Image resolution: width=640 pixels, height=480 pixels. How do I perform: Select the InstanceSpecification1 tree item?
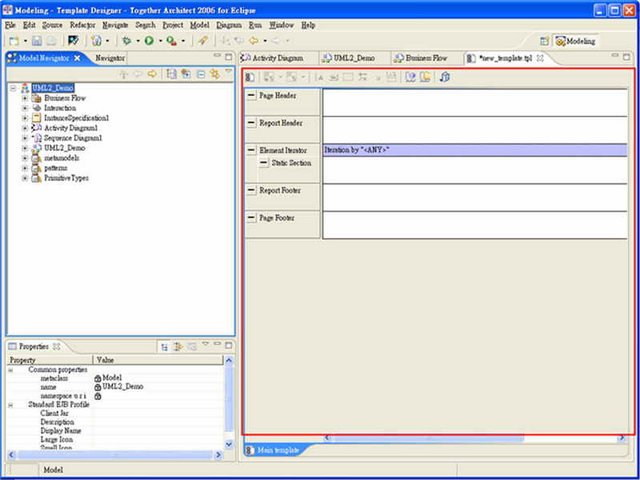[x=76, y=118]
